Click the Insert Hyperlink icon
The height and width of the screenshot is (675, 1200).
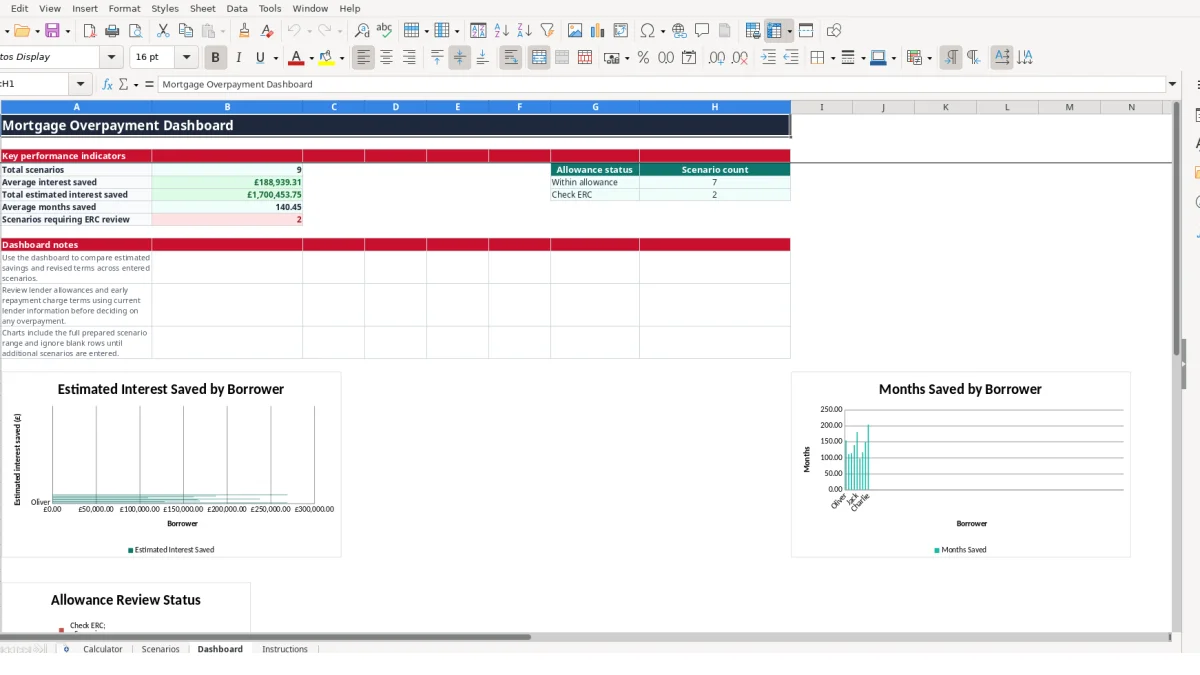point(679,31)
